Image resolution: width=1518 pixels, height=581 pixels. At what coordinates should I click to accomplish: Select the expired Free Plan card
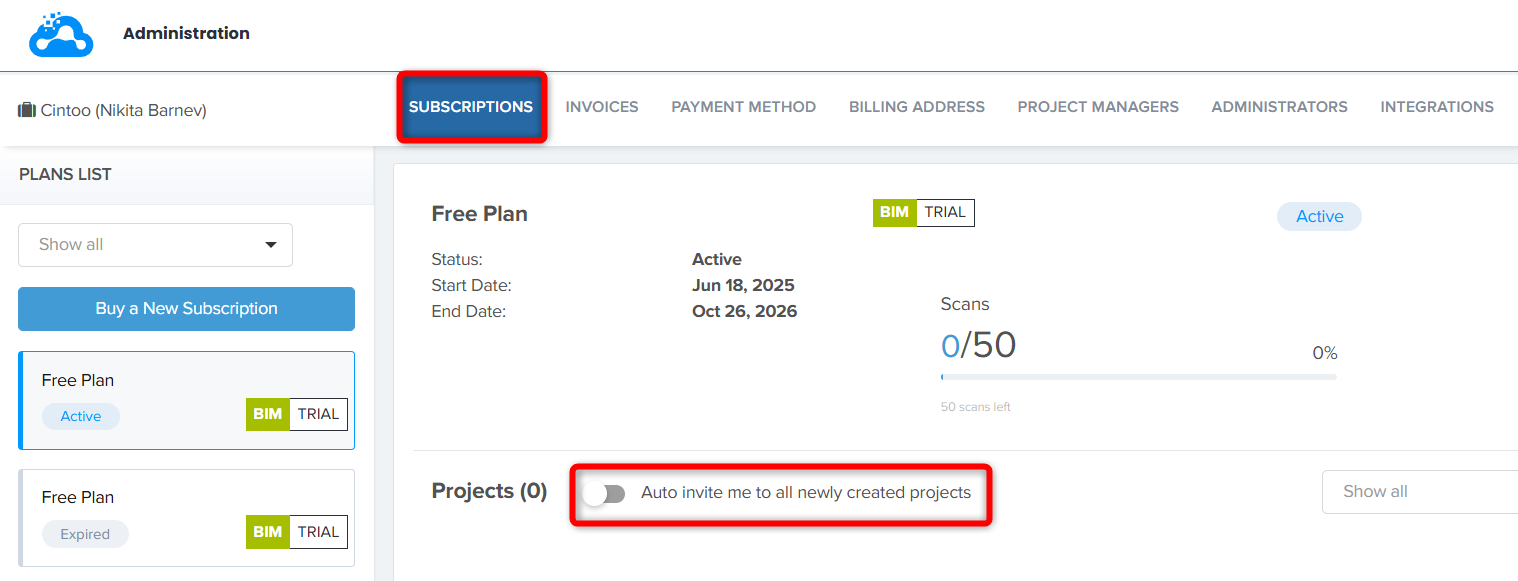pos(186,518)
